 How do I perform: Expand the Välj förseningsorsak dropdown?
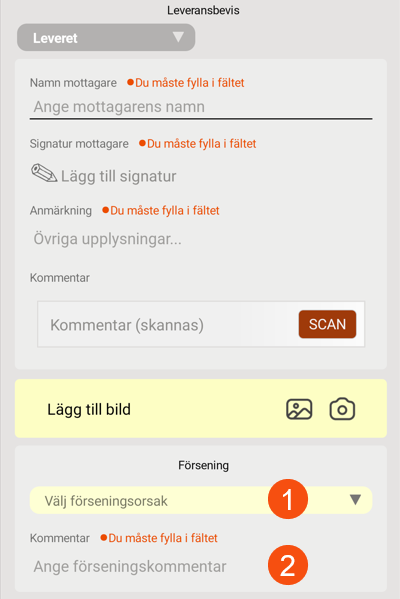point(201,500)
